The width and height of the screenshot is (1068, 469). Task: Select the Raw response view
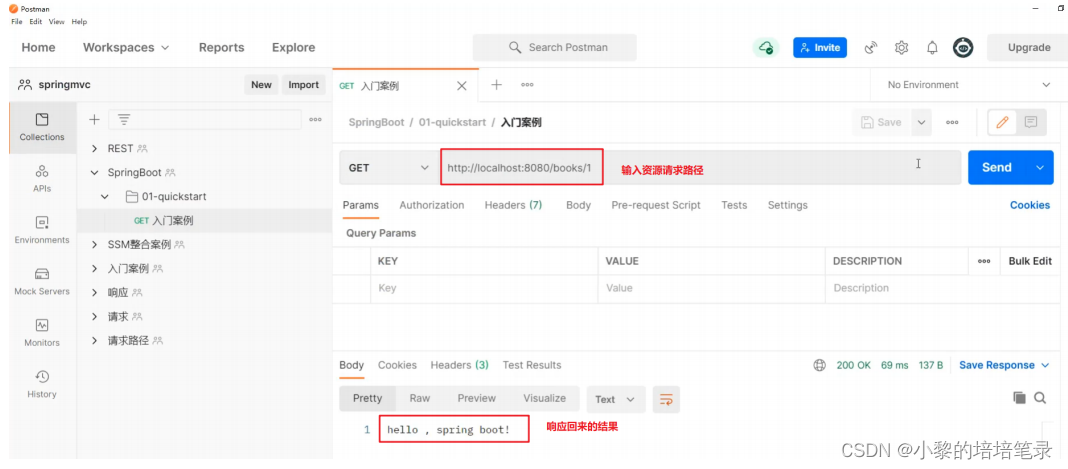point(420,398)
